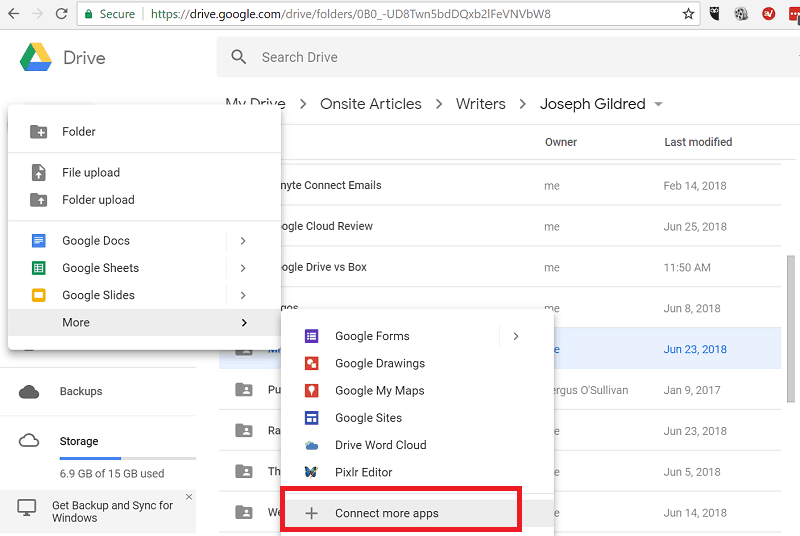800x536 pixels.
Task: Select Folder from the New menu
Action: tap(144, 132)
